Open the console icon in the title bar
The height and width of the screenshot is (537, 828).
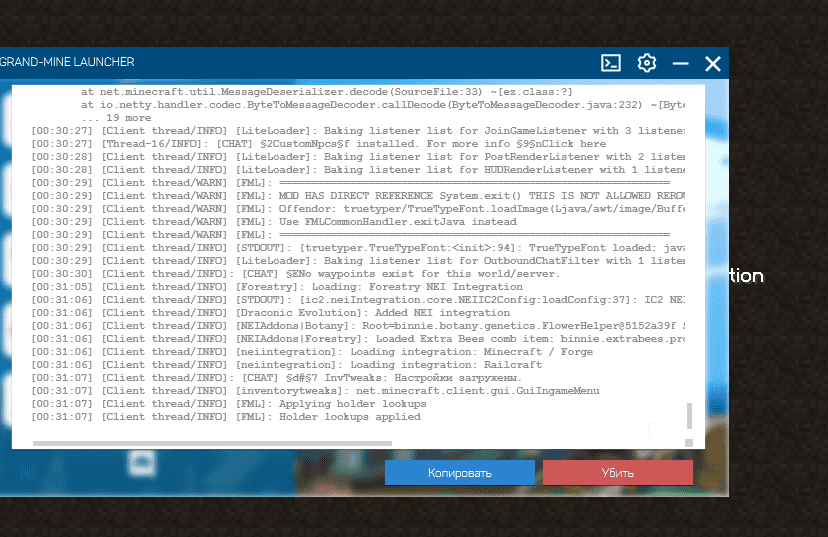point(611,63)
